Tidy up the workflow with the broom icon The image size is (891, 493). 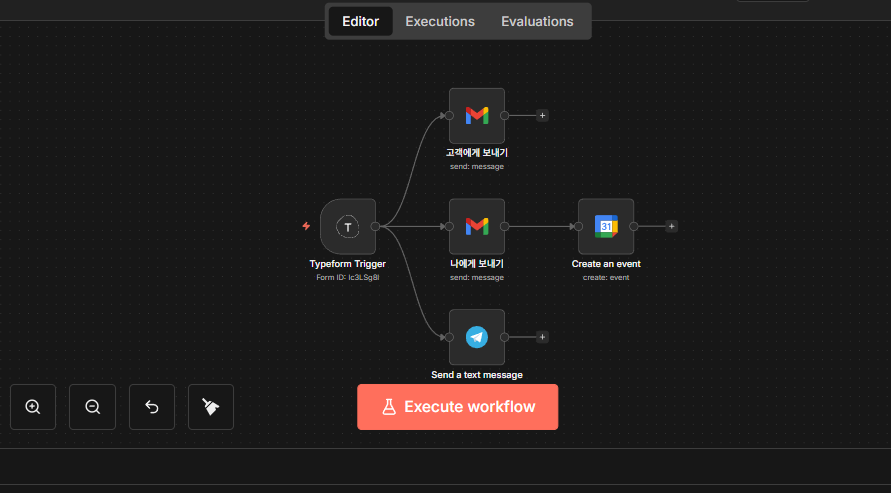(x=211, y=407)
